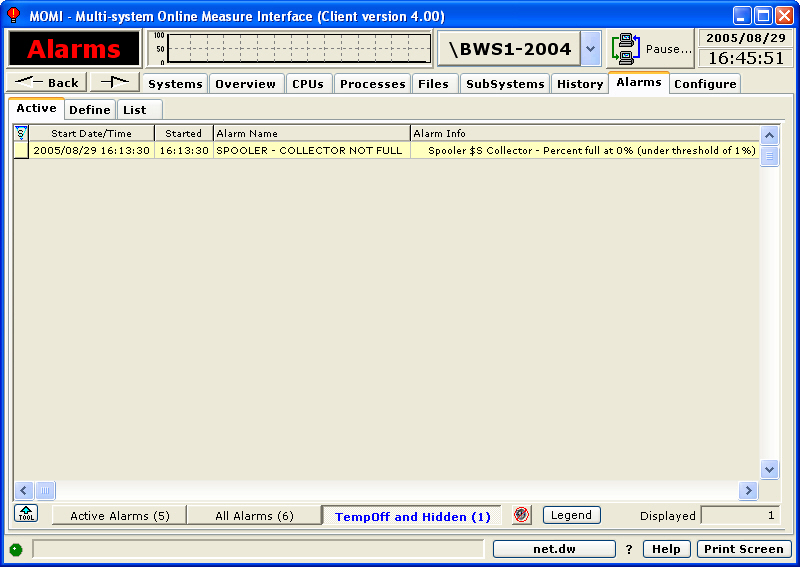Click the Print Screen button
This screenshot has width=800, height=567.
click(743, 549)
